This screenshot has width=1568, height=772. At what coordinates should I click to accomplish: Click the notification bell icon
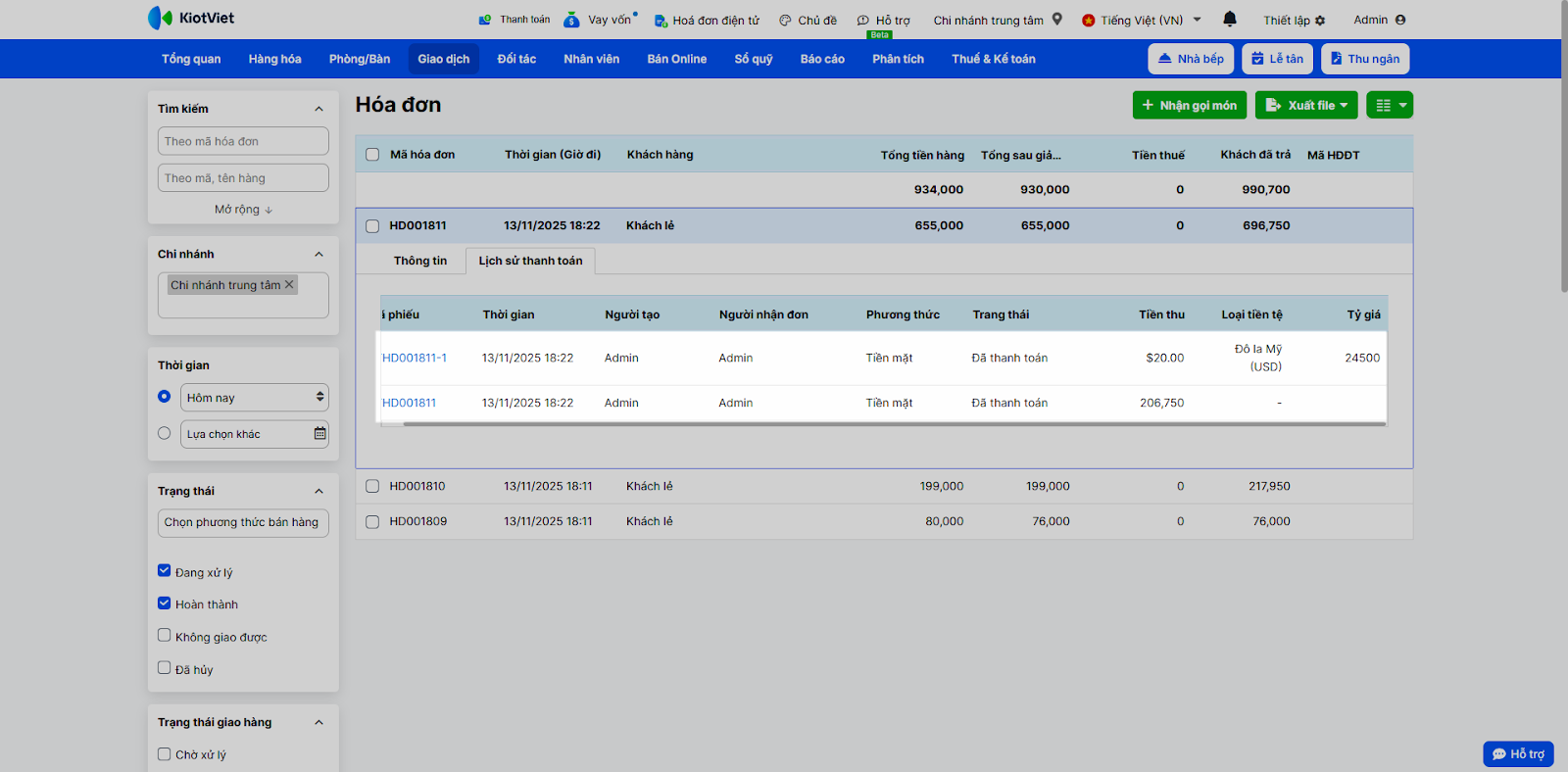tap(1230, 19)
